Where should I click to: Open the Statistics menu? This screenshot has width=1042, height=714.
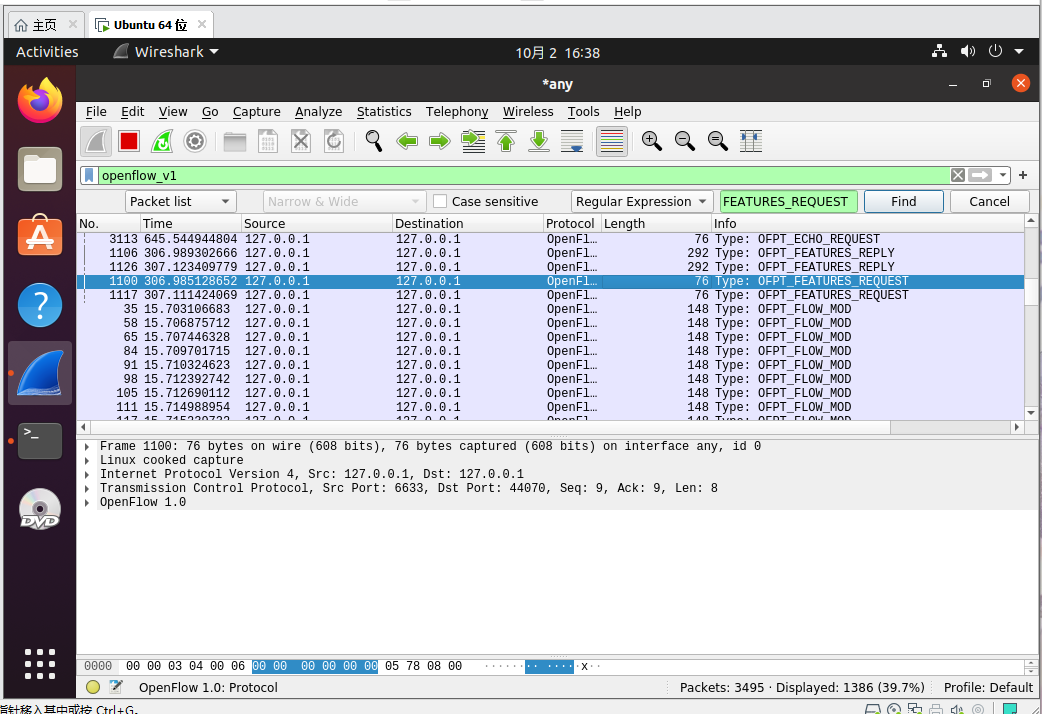(384, 112)
